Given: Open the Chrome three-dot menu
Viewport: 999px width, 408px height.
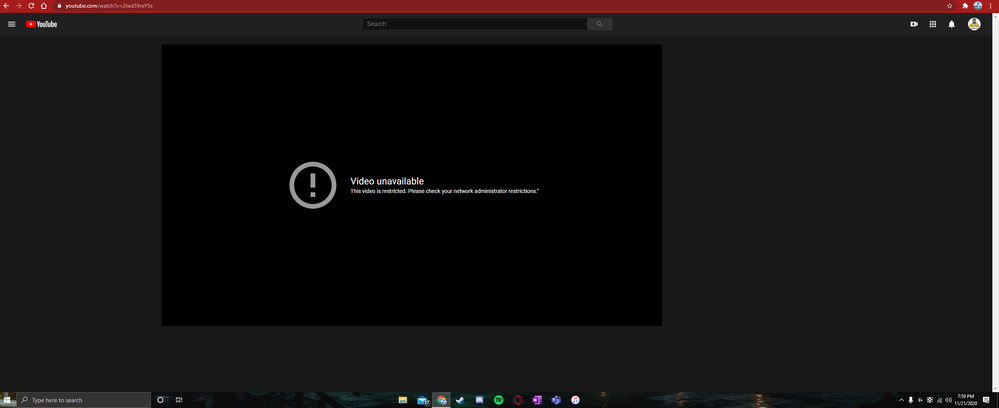Looking at the screenshot, I should coord(992,6).
